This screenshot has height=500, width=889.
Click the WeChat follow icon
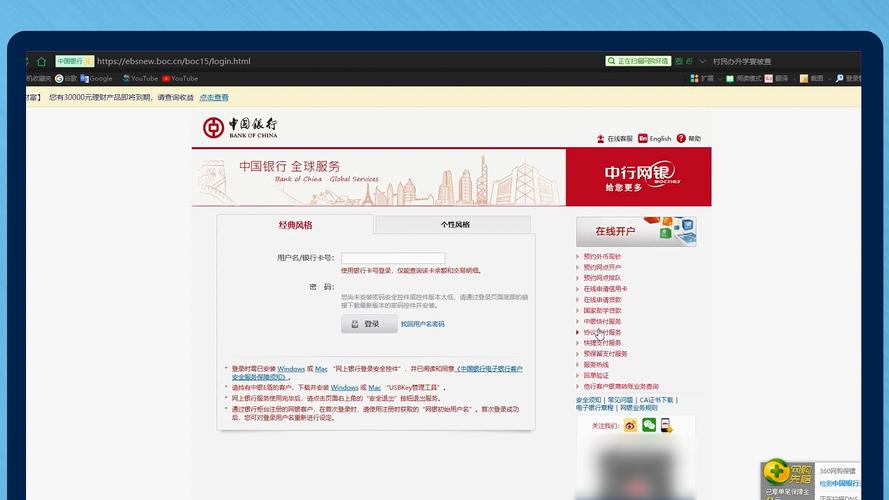click(x=649, y=425)
